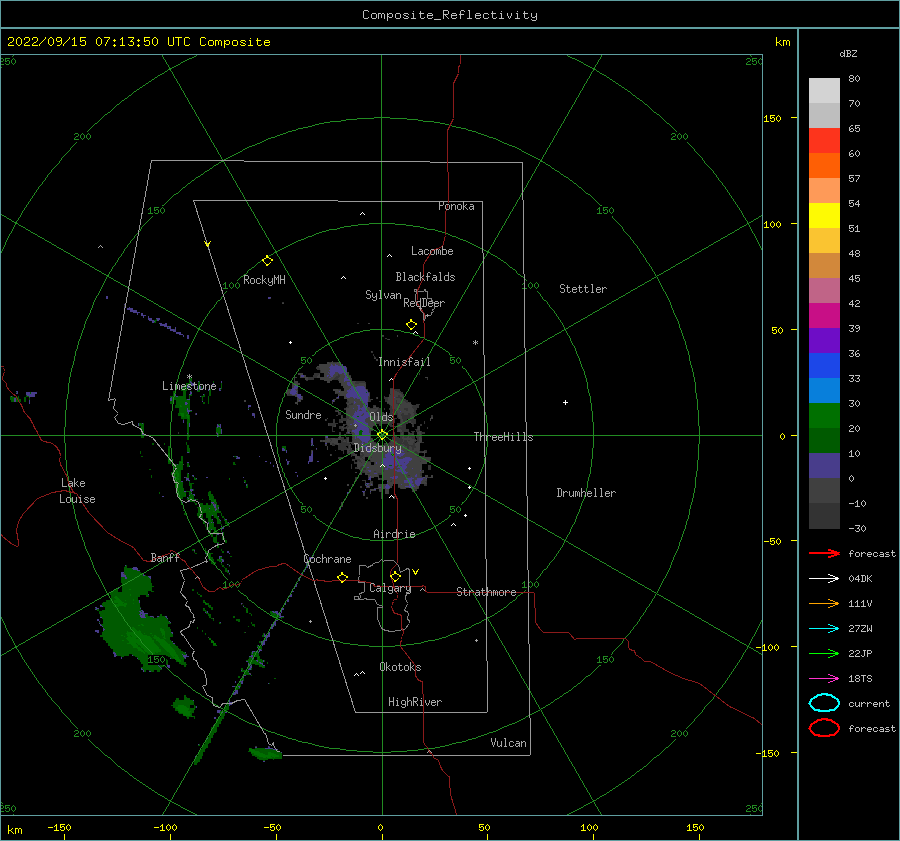Image resolution: width=900 pixels, height=841 pixels.
Task: Click the yellow diamond marker above RockyMH
Action: tap(267, 261)
